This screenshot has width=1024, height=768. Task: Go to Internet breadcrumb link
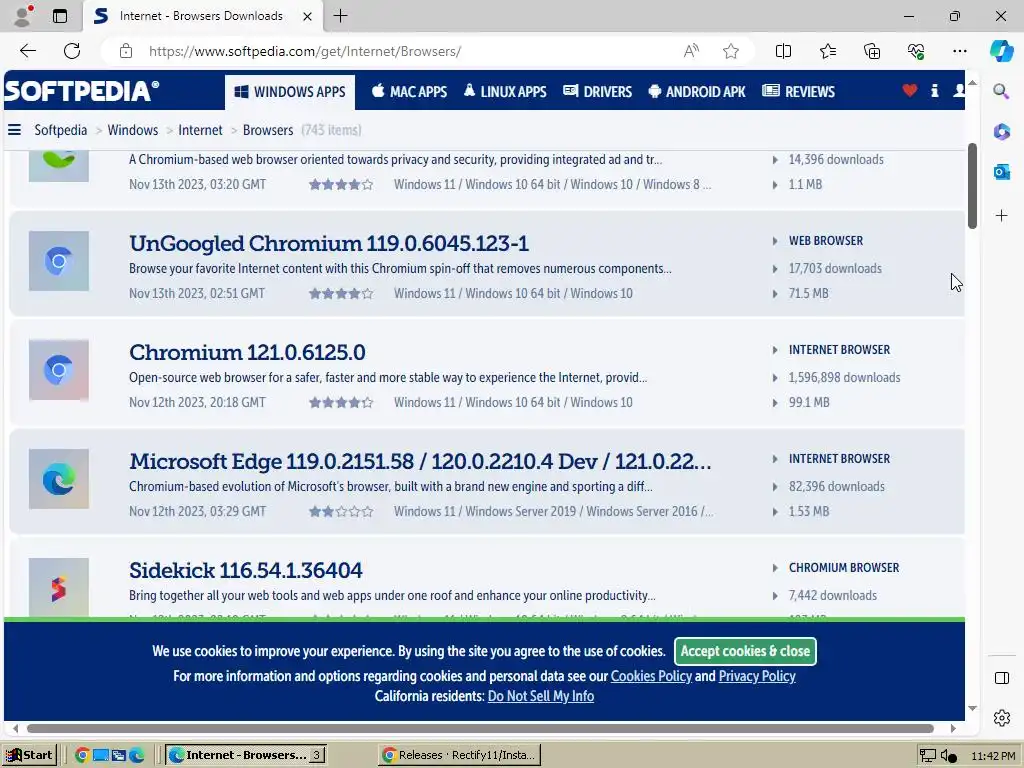click(200, 130)
